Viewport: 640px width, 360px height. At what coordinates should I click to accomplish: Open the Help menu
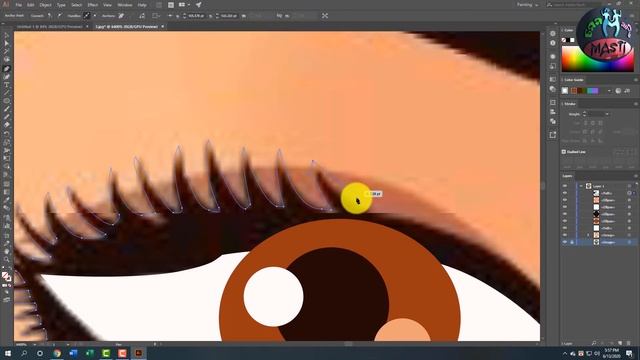coord(142,5)
